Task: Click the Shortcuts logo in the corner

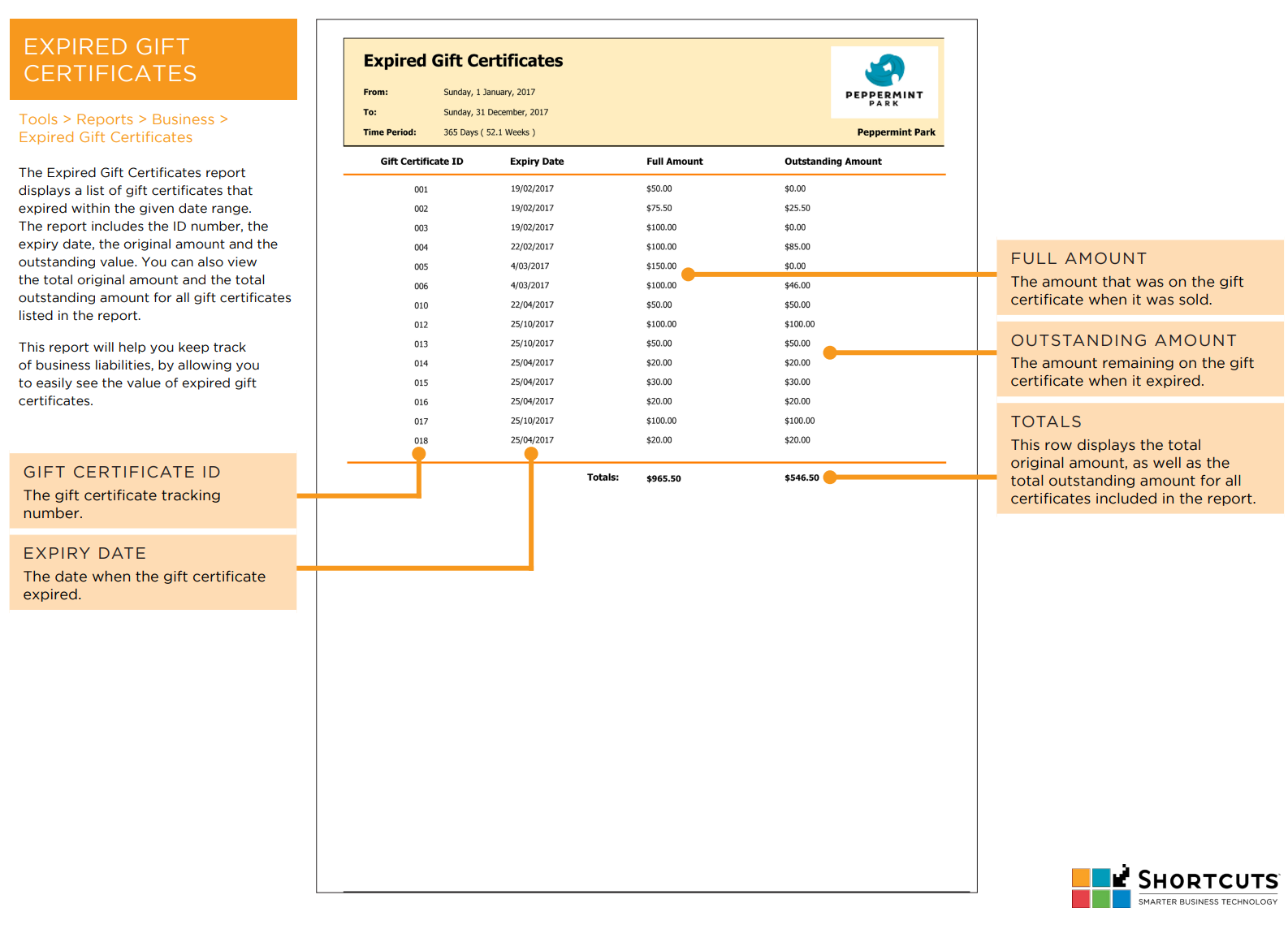Action: coord(1175,887)
